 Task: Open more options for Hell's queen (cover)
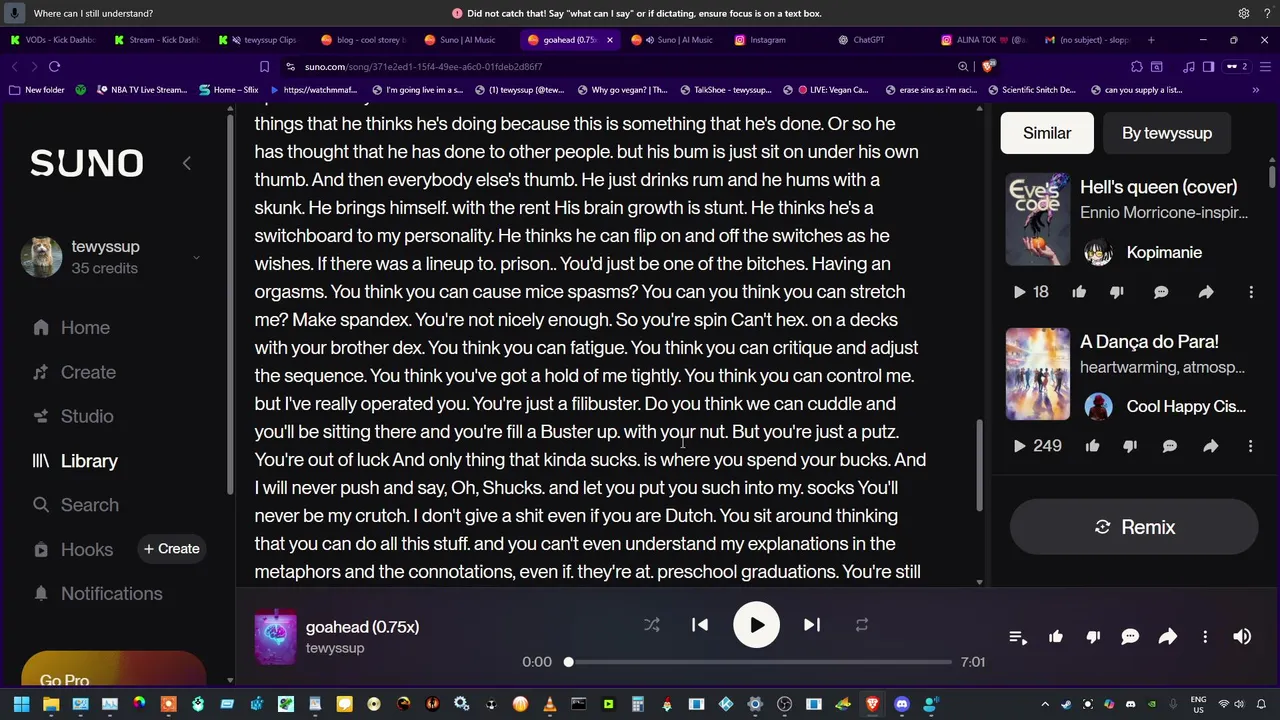[1251, 292]
